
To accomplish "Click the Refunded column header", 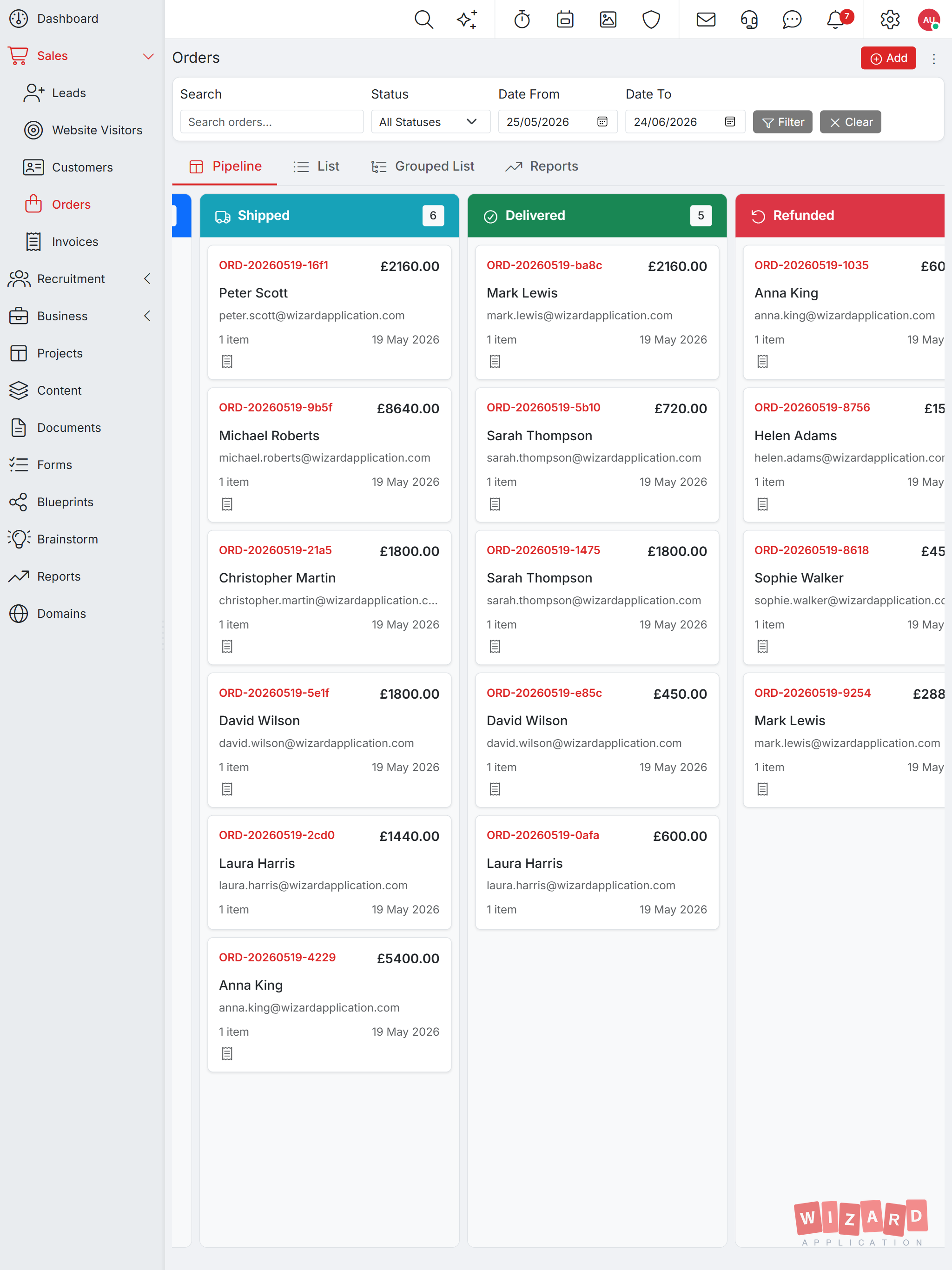I will [x=840, y=216].
